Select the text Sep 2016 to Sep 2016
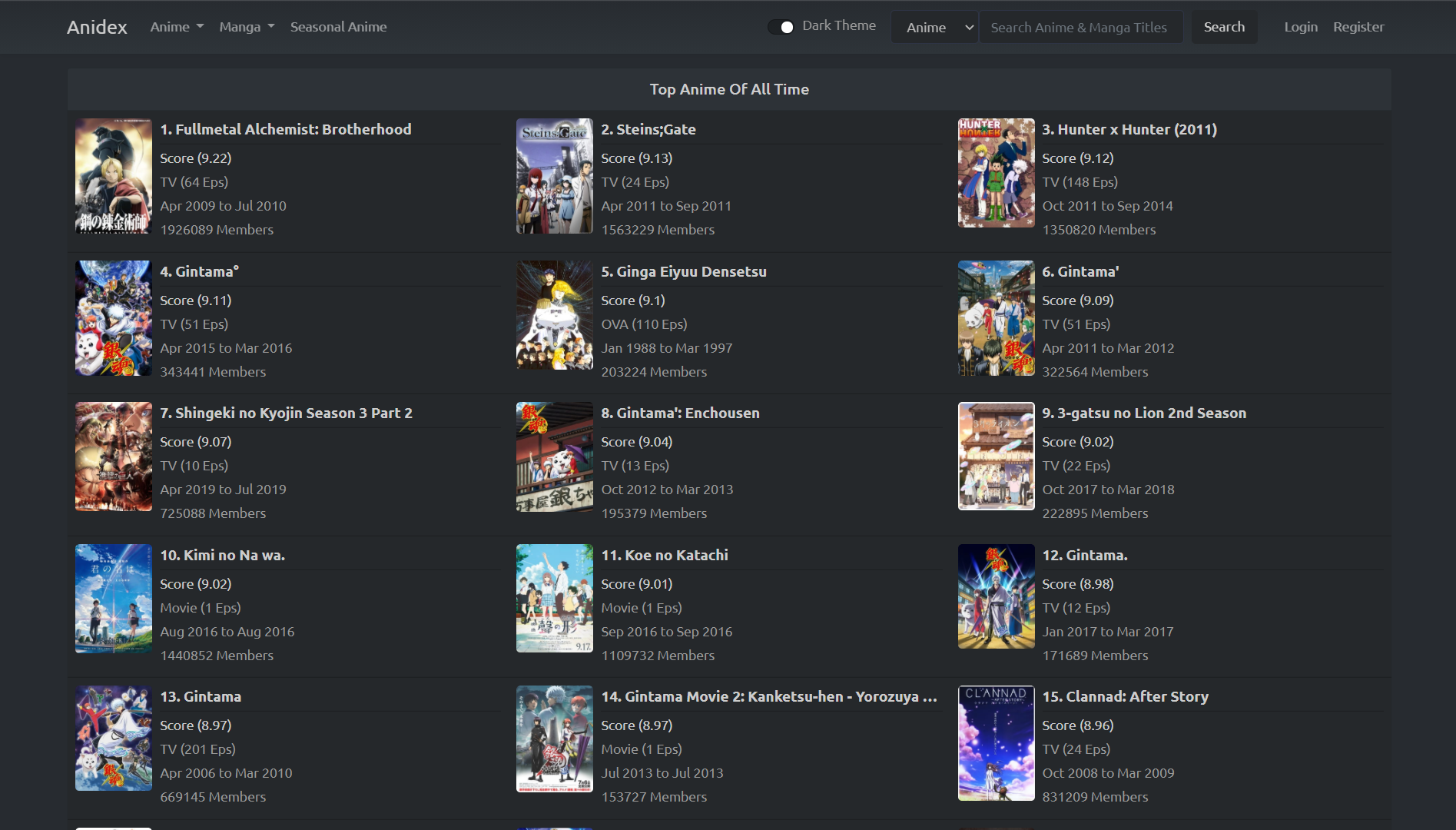 point(666,632)
